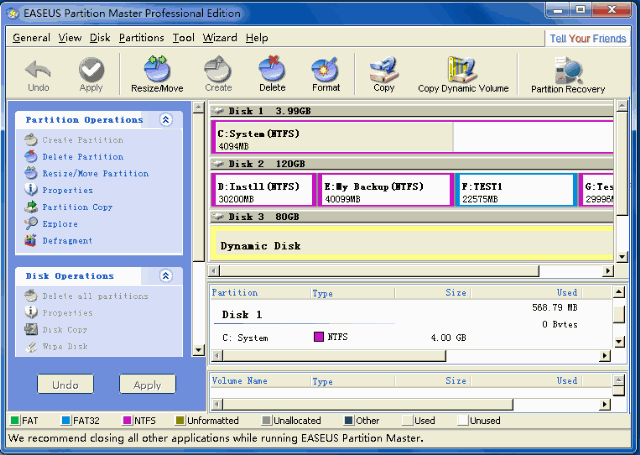Click the Tell Your Friends link
640x455 pixels.
coord(587,38)
